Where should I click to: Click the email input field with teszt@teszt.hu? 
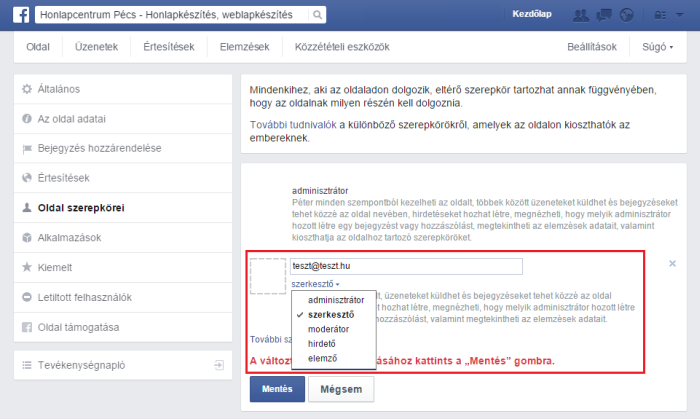[x=406, y=266]
